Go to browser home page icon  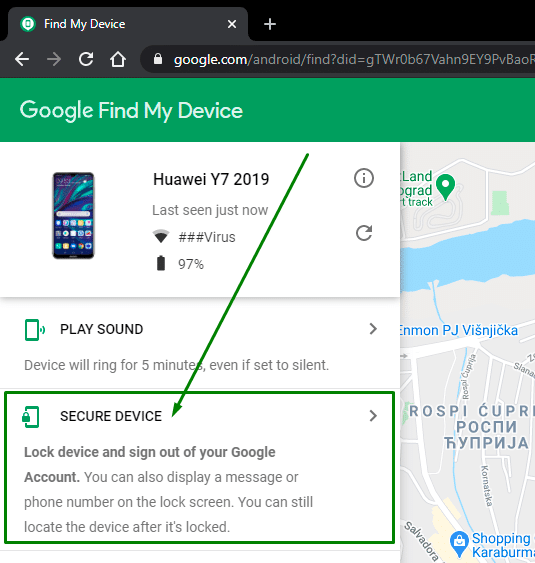pyautogui.click(x=118, y=59)
